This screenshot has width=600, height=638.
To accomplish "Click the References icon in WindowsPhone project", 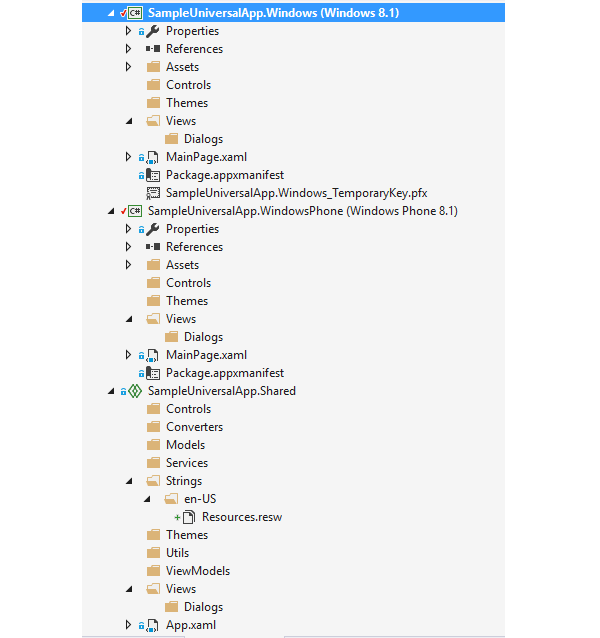I will point(153,247).
